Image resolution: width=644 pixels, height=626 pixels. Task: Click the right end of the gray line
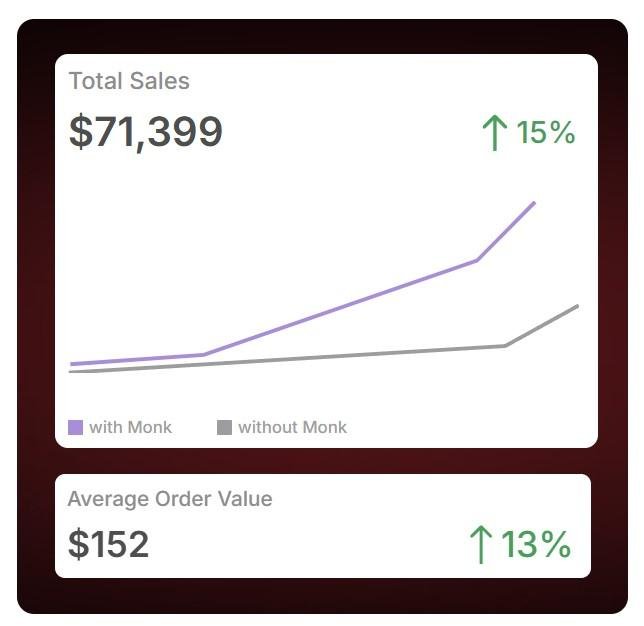[x=577, y=306]
